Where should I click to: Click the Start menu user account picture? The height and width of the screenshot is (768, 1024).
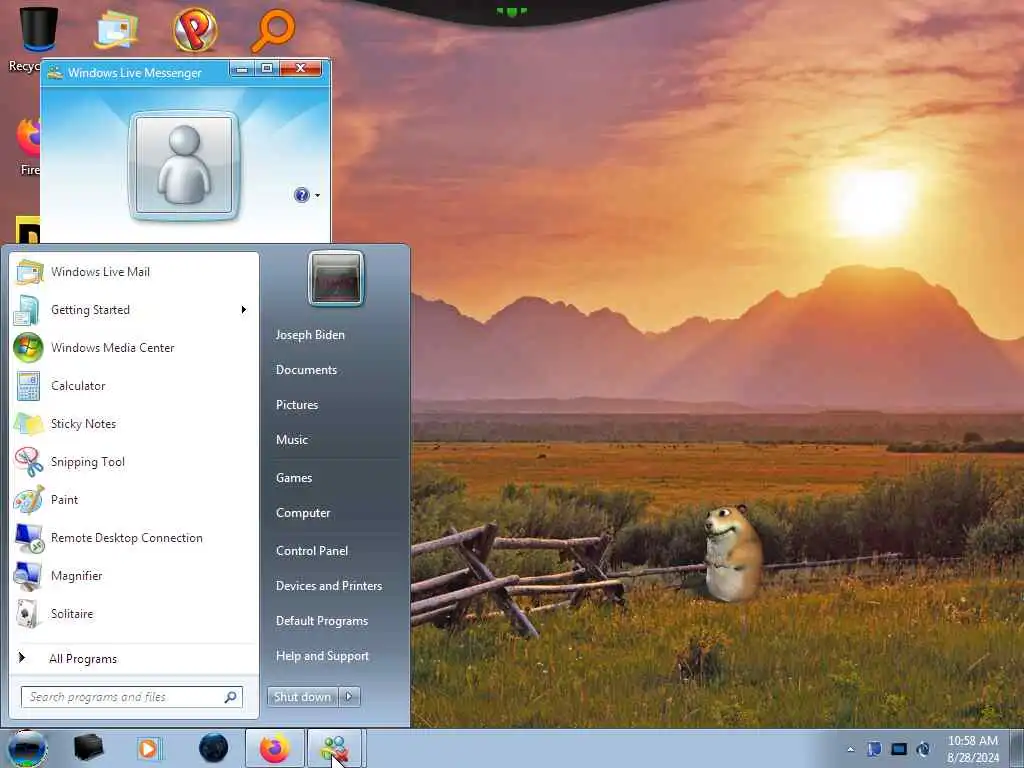click(x=336, y=278)
